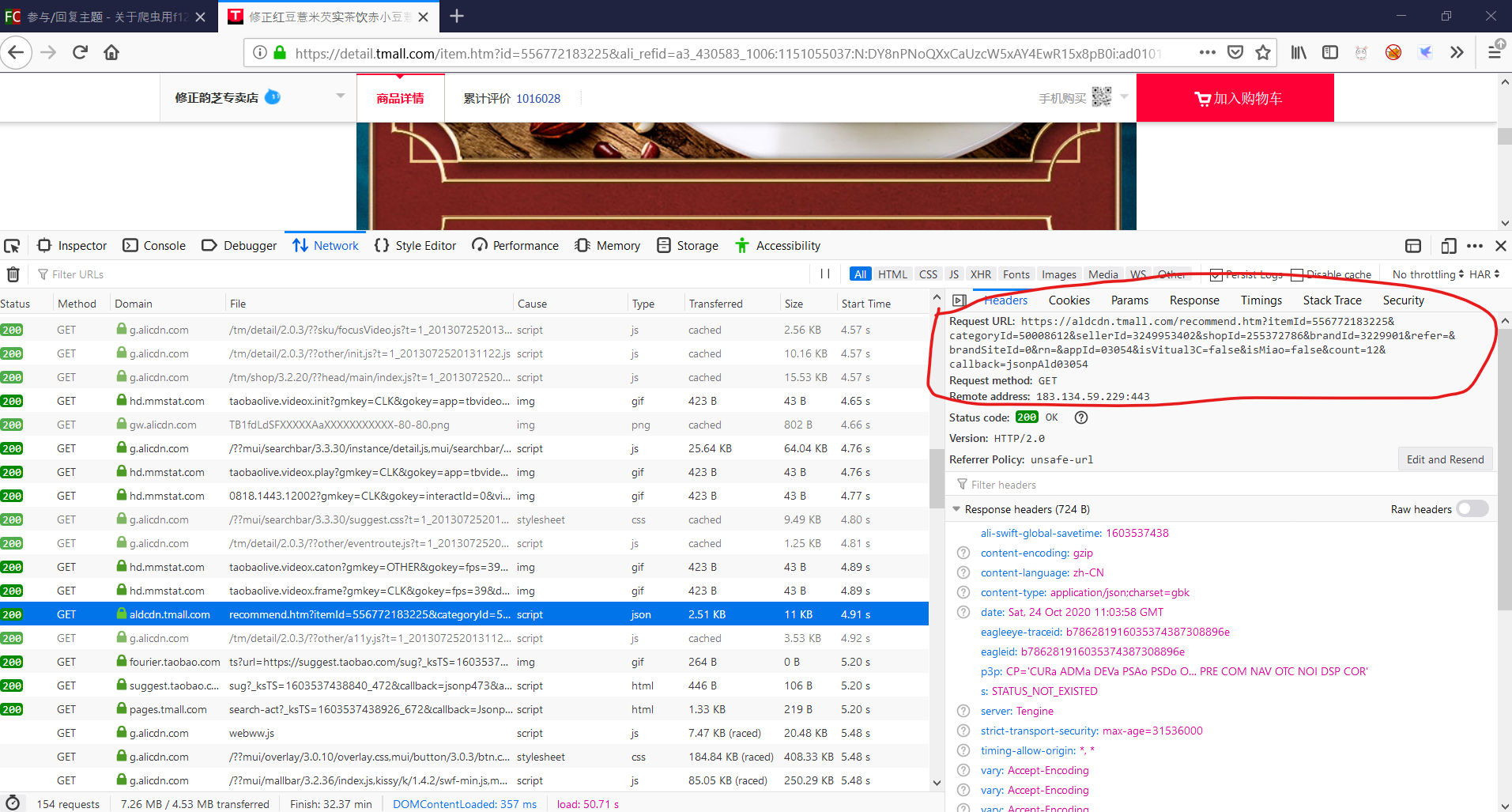
Task: Open the Storage tab in DevTools
Action: 688,246
